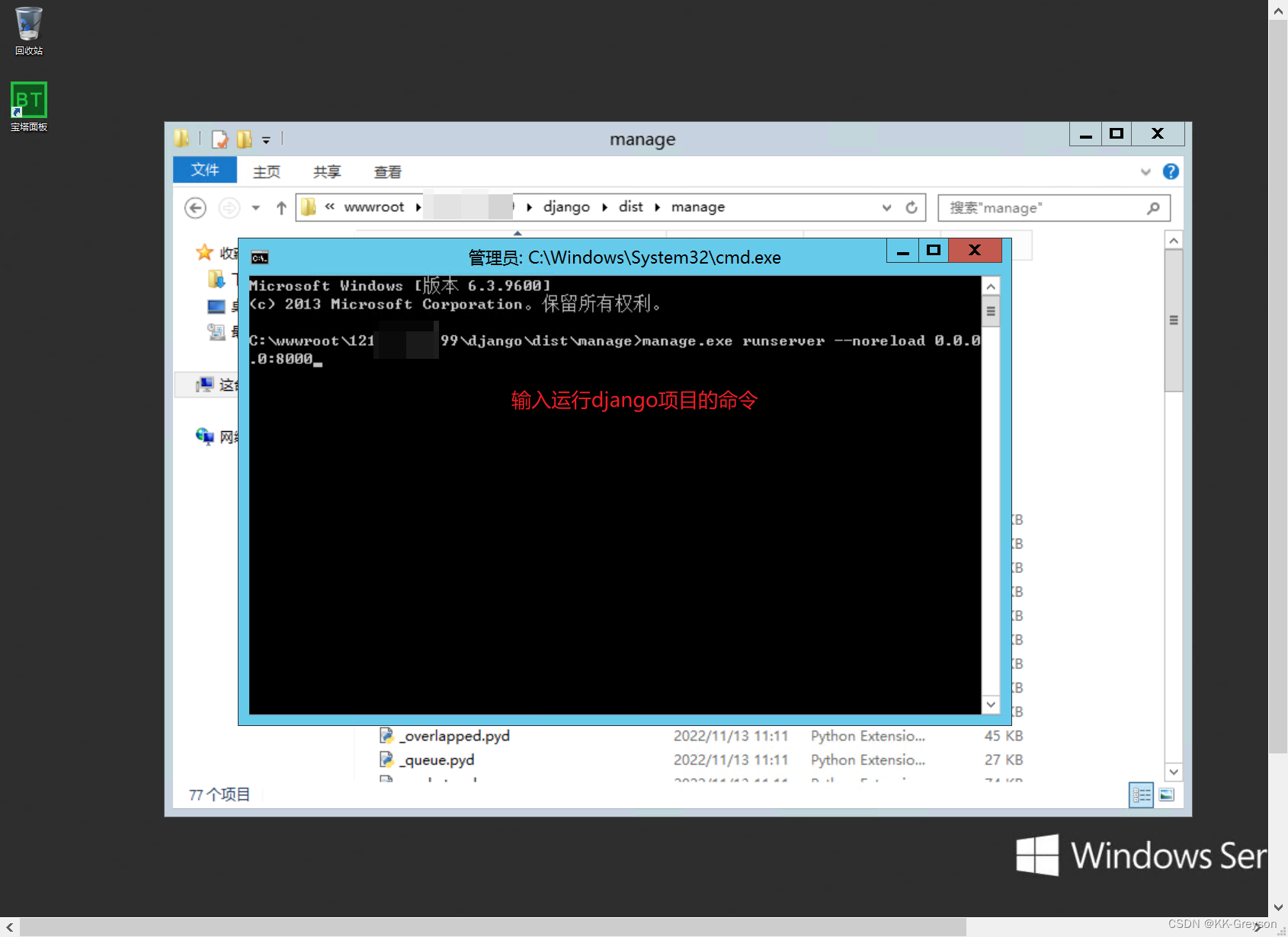This screenshot has height=937, width=1288.
Task: Click the 27 KB size cell
Action: pyautogui.click(x=1003, y=760)
